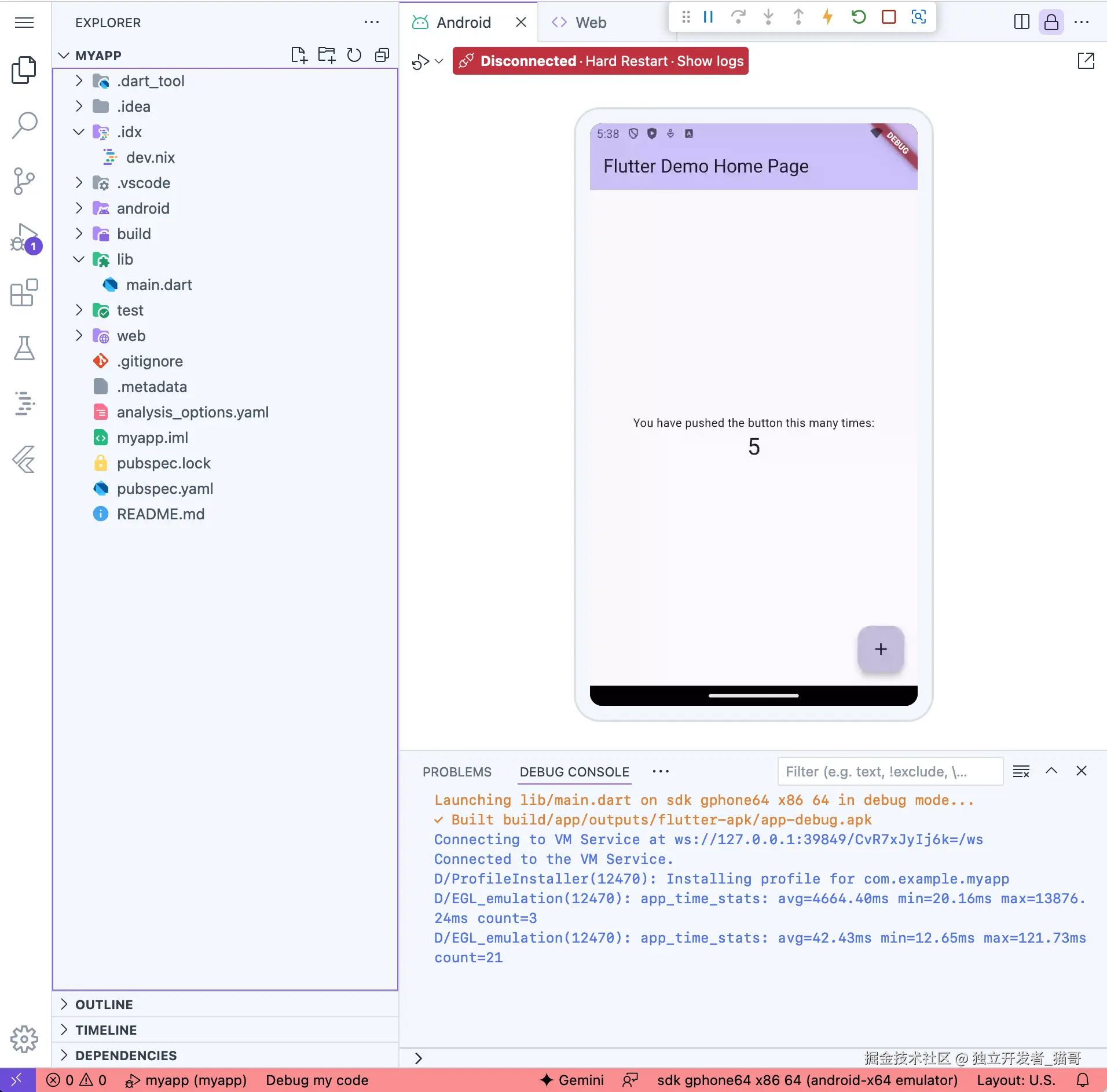Step over in the debug toolbar

coord(738,17)
